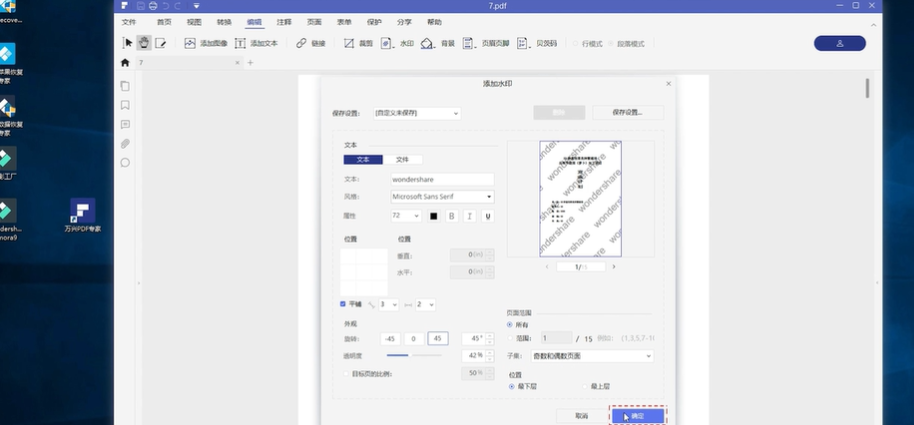
Task: Click the 确定 OK button
Action: tap(638, 416)
